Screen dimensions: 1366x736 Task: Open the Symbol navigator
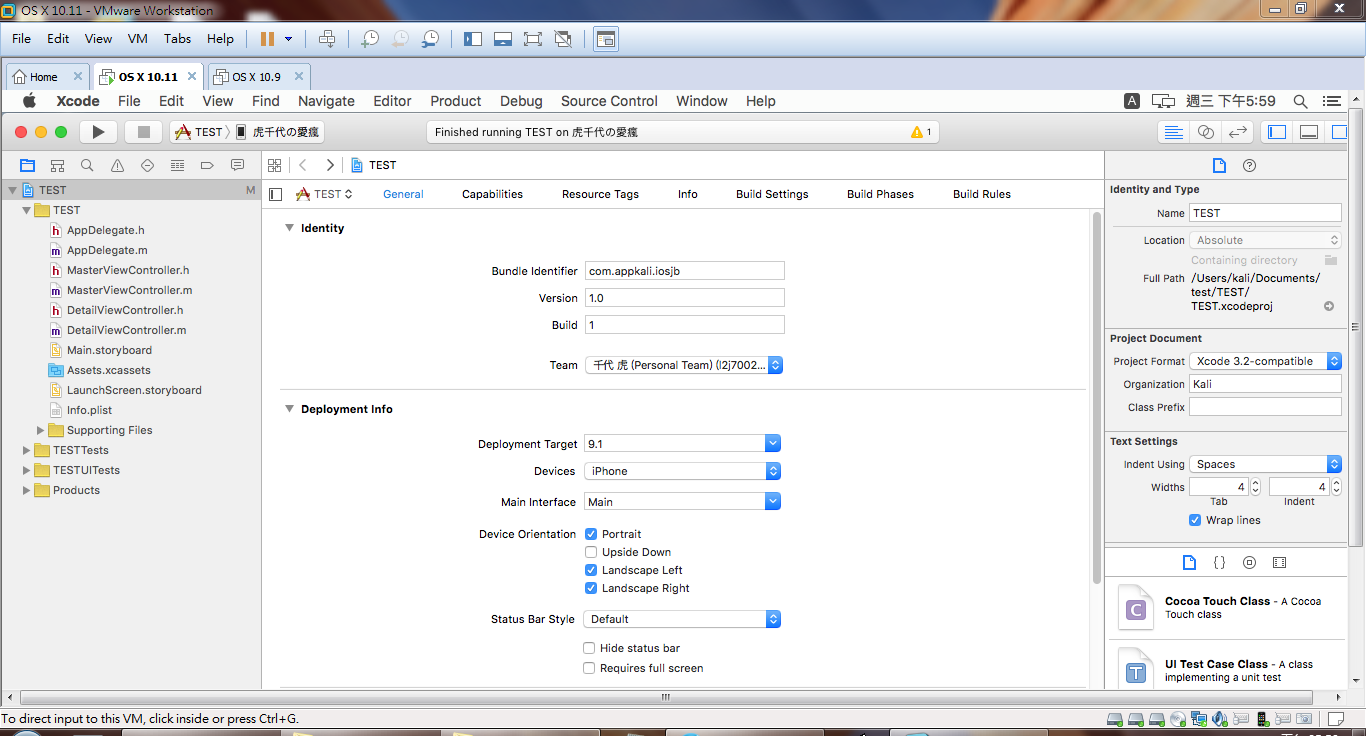point(57,165)
